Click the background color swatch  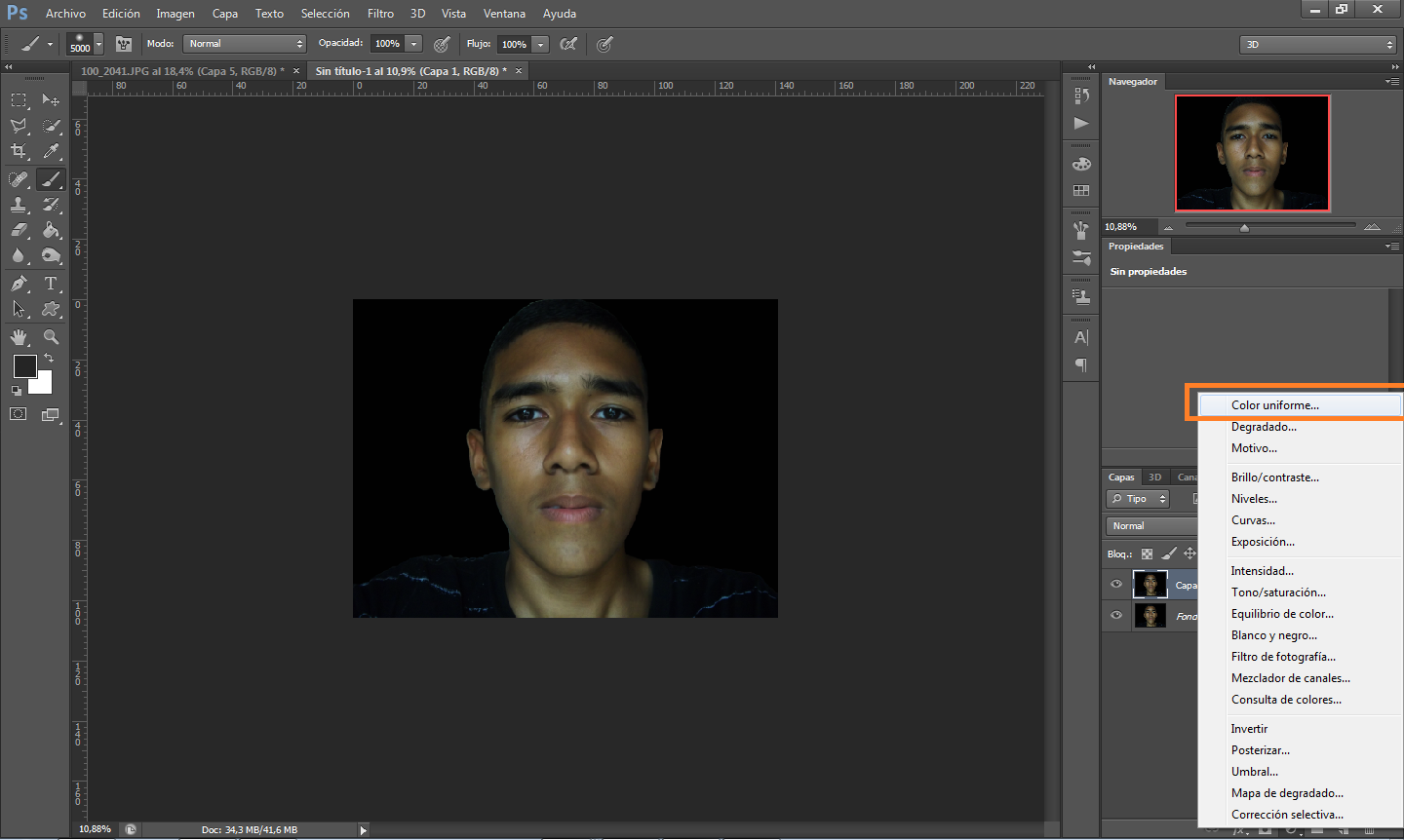click(43, 385)
